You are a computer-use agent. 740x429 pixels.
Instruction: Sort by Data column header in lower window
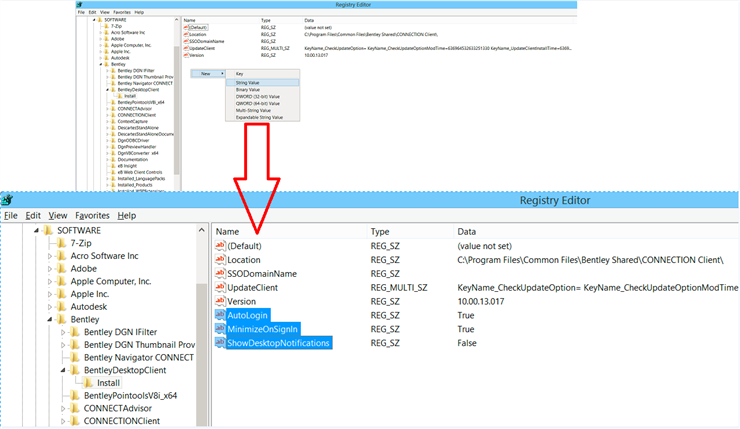point(596,231)
